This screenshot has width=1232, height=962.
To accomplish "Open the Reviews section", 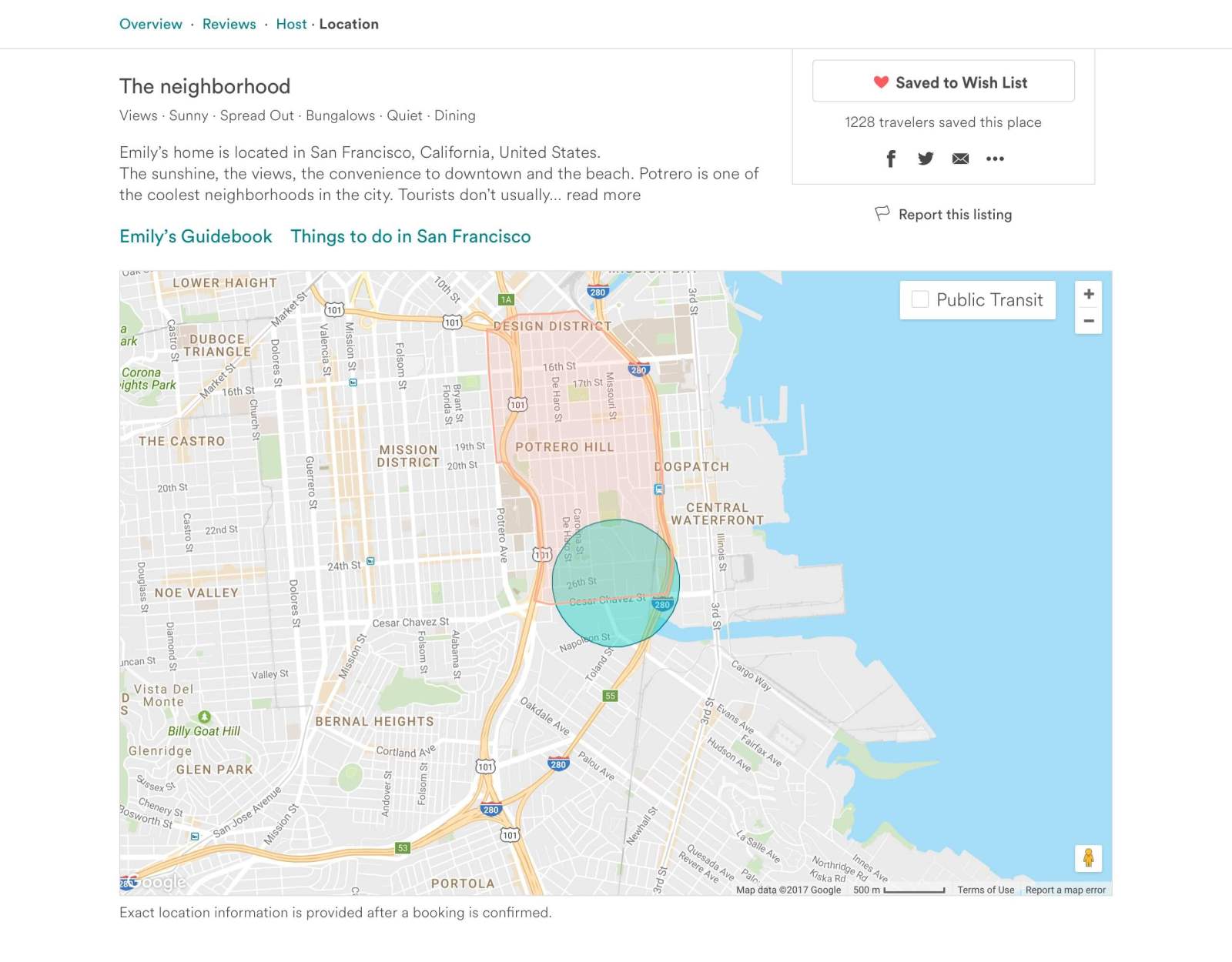I will 228,24.
